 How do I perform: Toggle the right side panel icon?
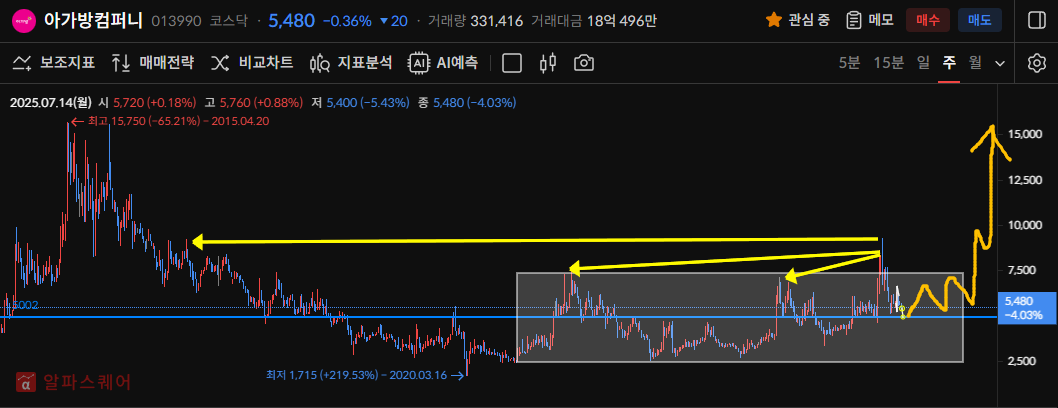(x=1036, y=20)
